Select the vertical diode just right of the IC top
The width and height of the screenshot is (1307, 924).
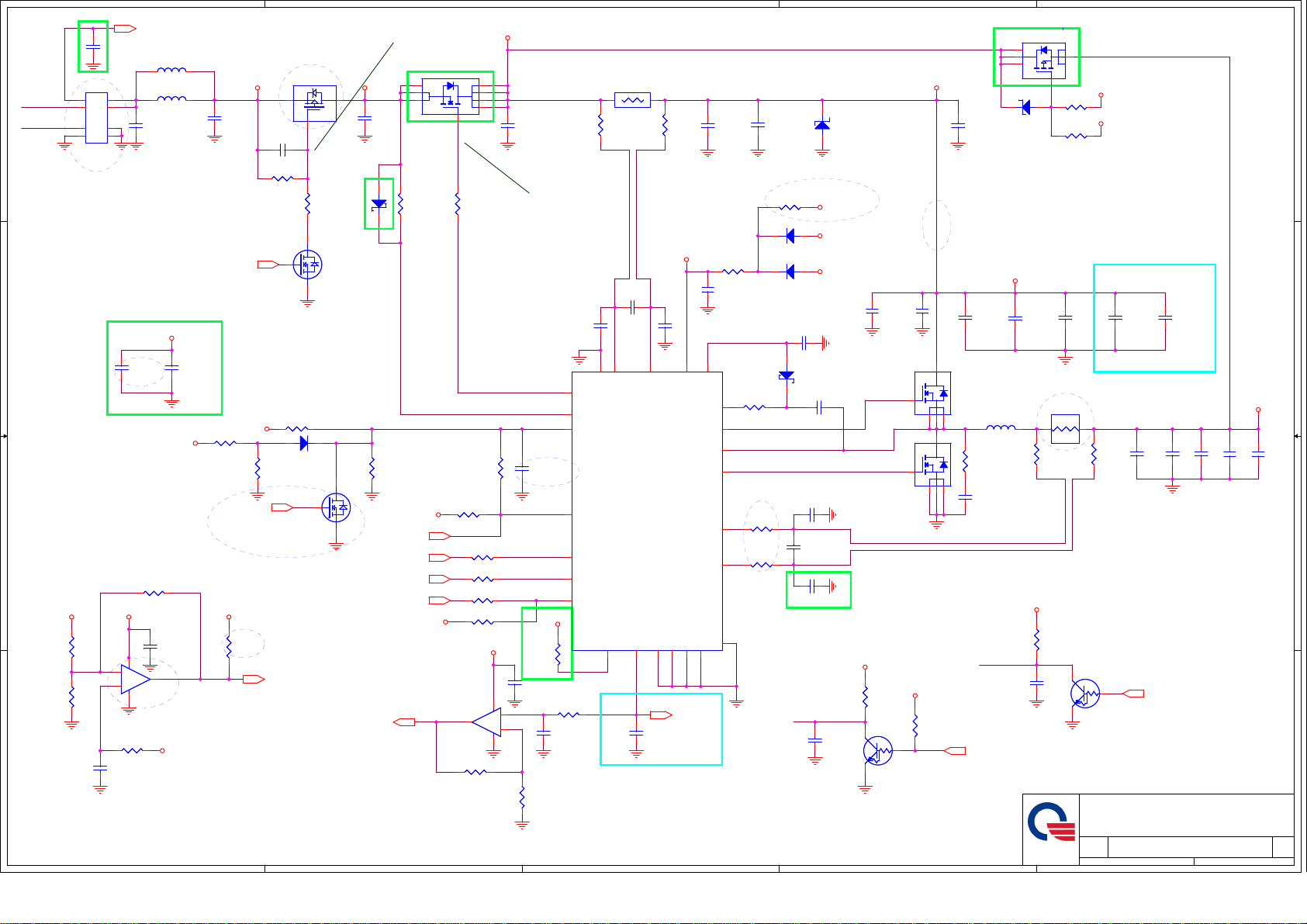point(787,376)
